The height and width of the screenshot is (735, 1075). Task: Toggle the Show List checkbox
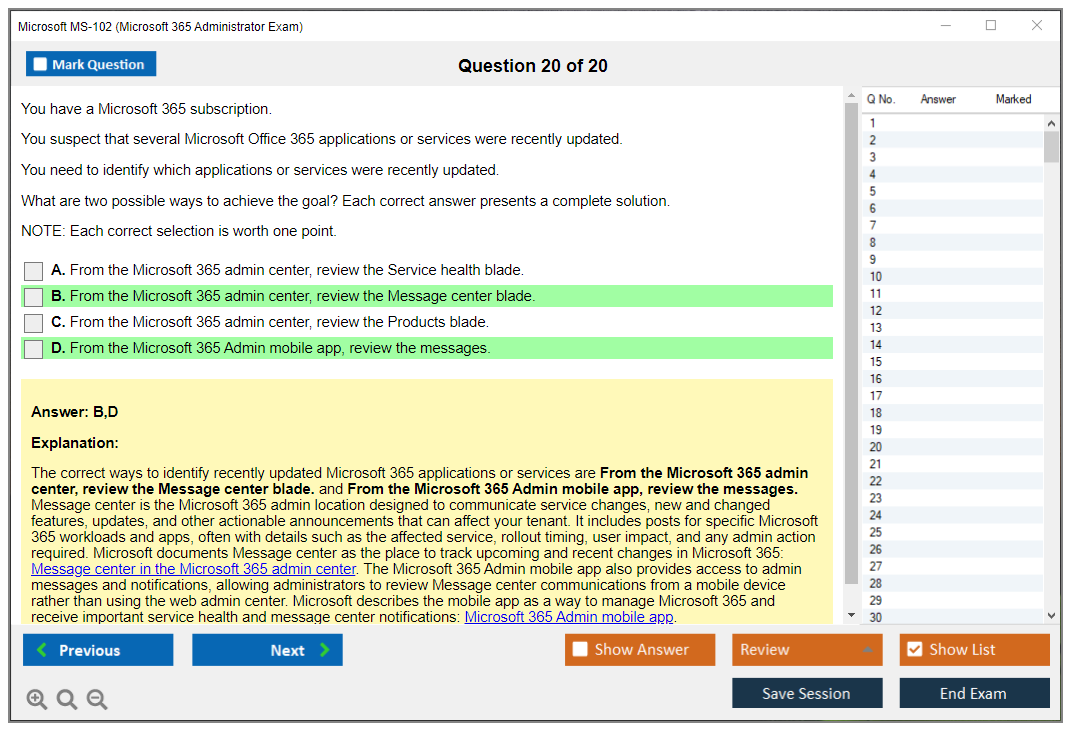[x=915, y=649]
